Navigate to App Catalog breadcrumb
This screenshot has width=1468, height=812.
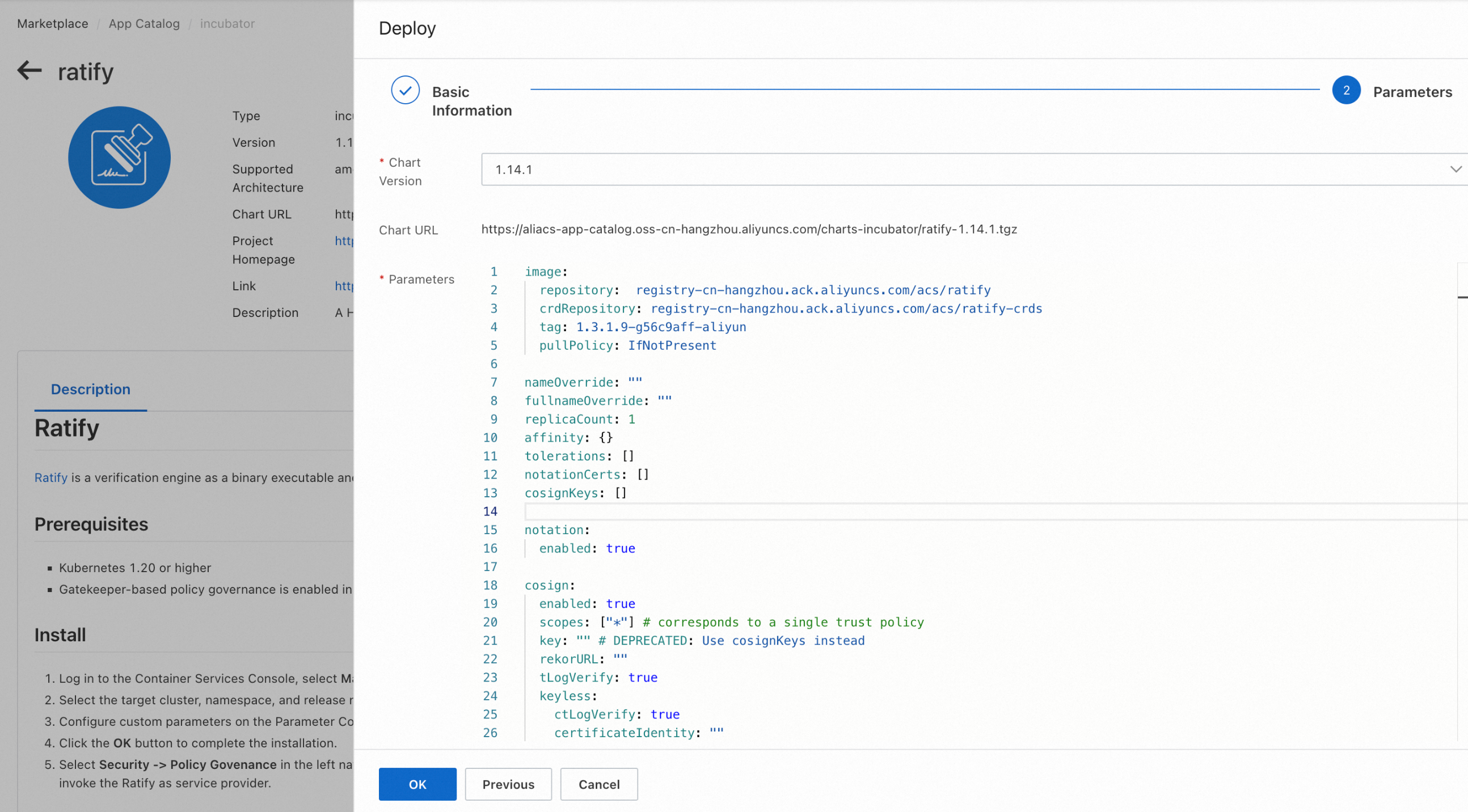tap(144, 23)
